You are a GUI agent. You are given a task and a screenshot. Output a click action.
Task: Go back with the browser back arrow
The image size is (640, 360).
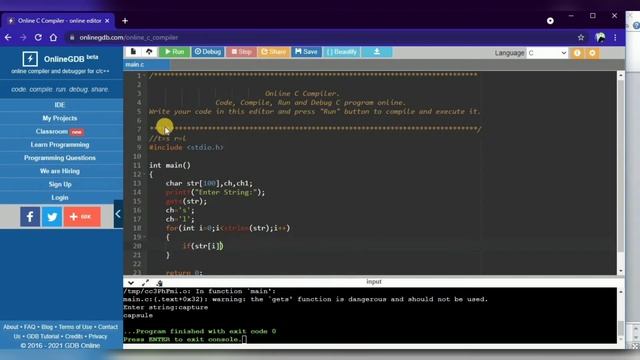coord(8,38)
